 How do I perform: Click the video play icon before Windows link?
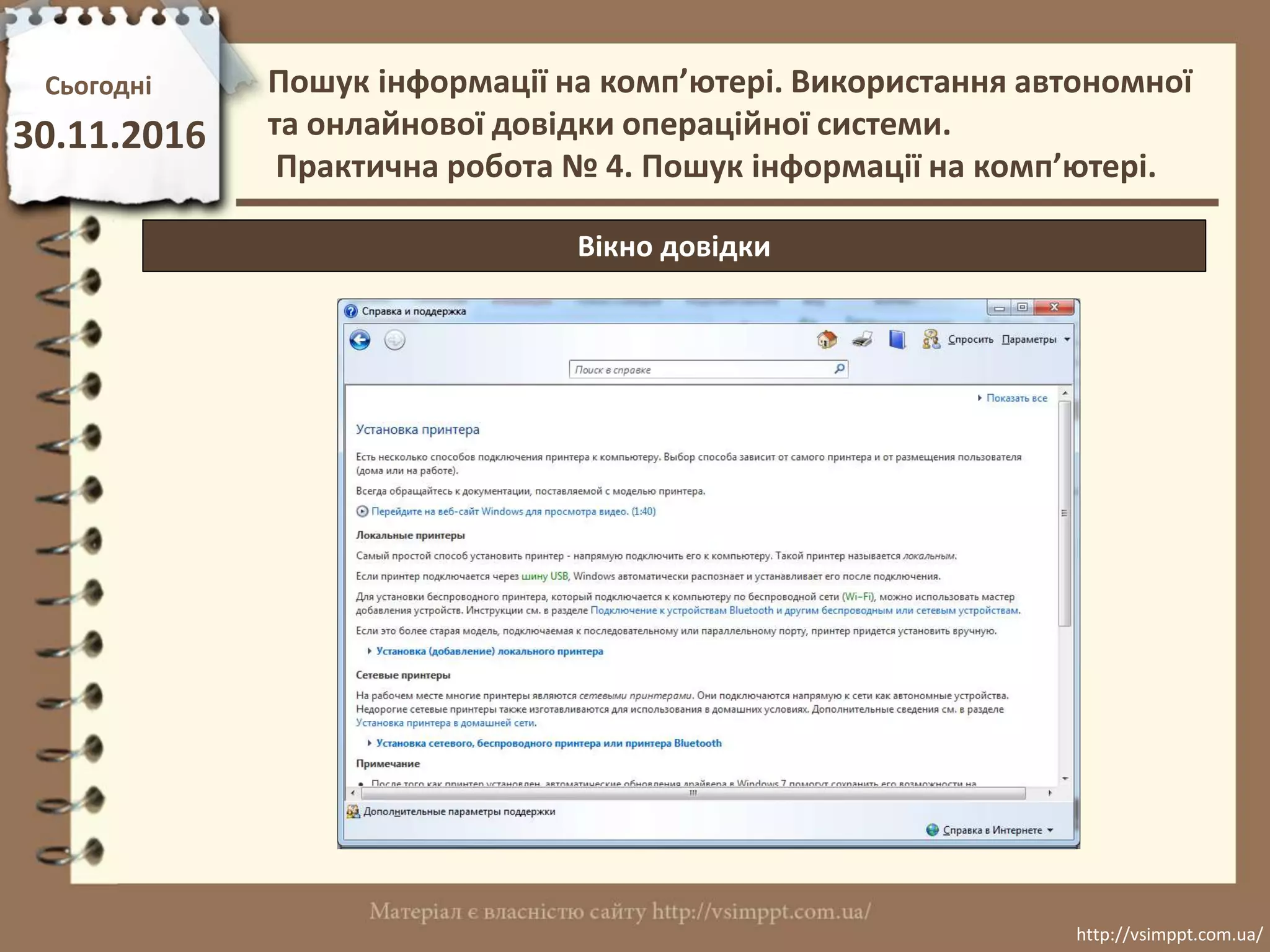(x=362, y=511)
